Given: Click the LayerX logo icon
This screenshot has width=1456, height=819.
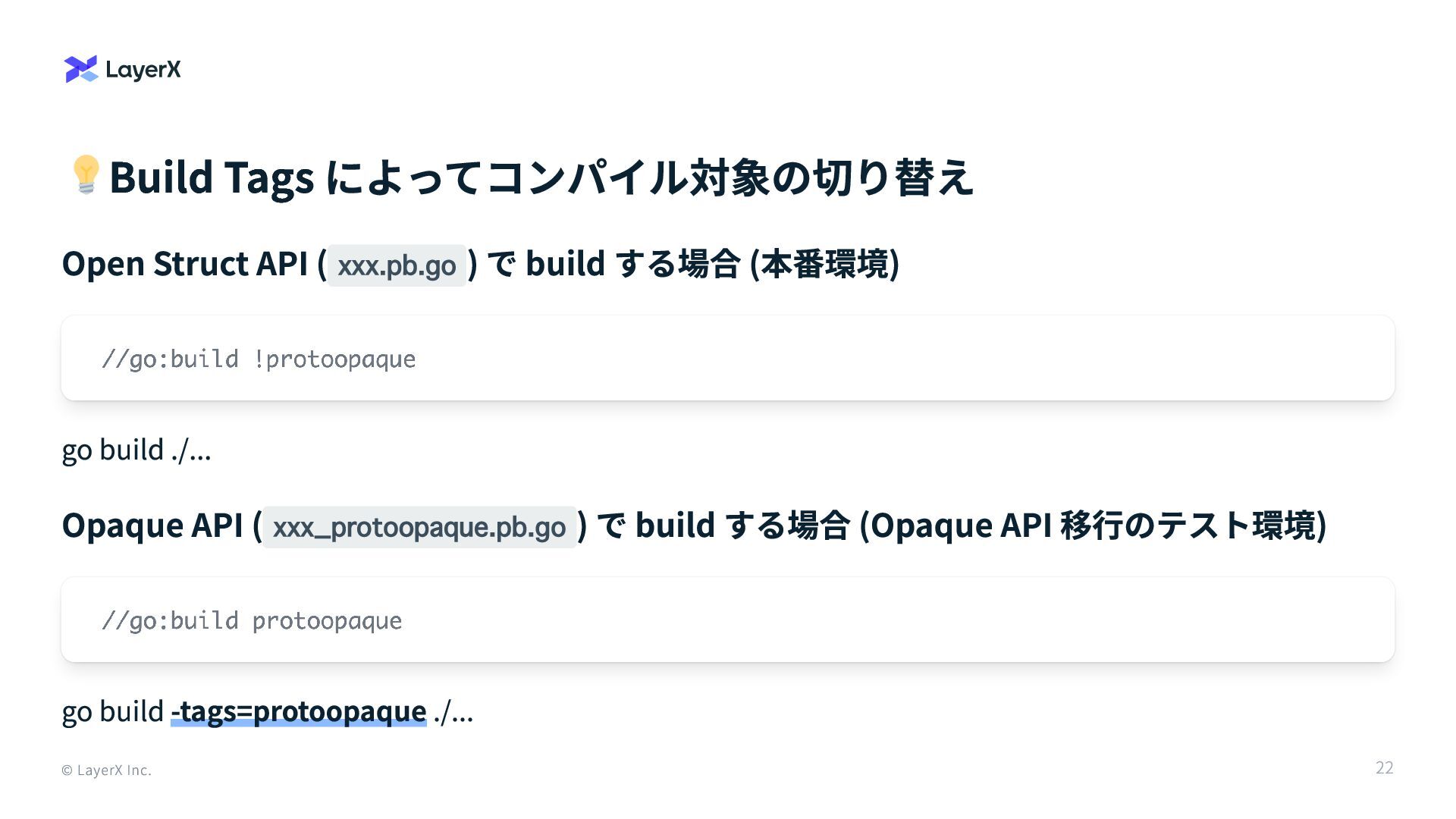Looking at the screenshot, I should (x=81, y=69).
